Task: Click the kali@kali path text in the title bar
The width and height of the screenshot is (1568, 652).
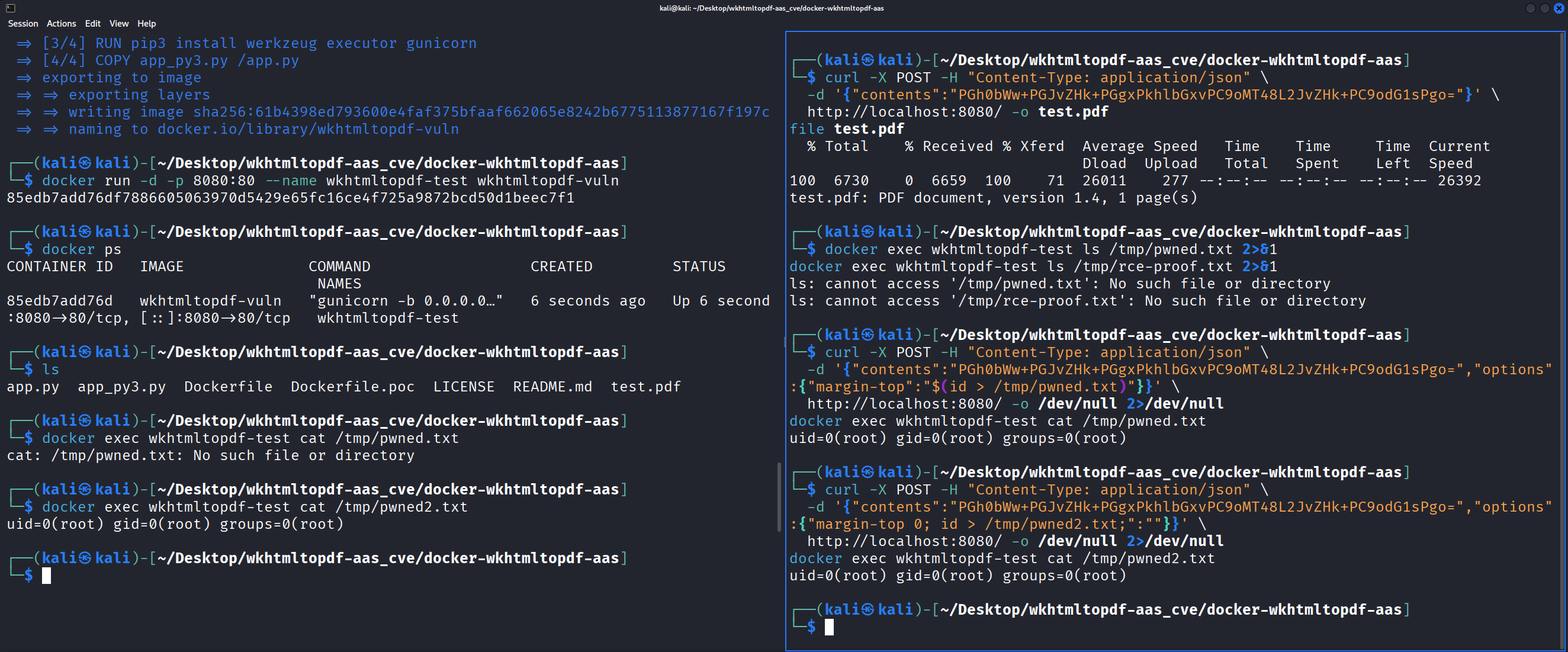Action: (770, 8)
